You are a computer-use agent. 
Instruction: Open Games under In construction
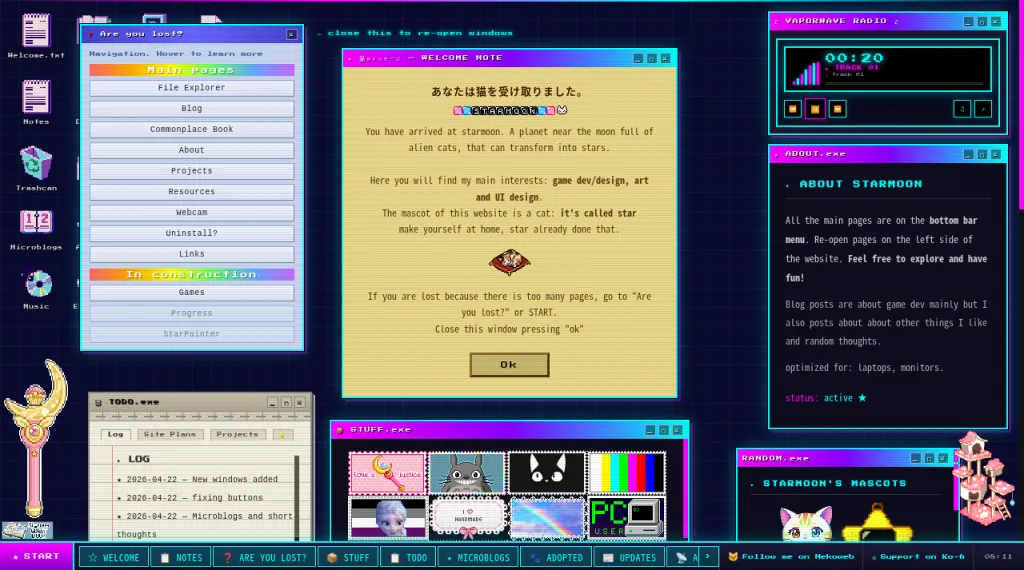191,293
